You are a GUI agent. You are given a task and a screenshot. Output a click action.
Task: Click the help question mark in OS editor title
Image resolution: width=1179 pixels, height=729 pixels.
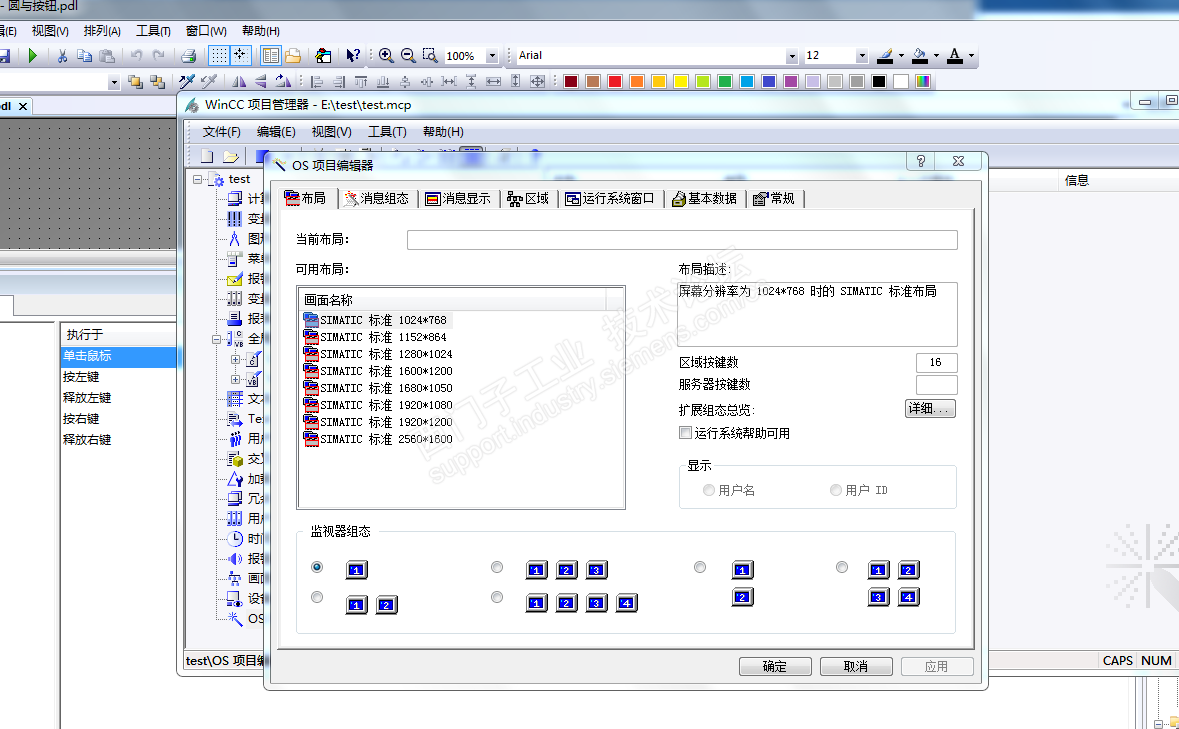921,161
